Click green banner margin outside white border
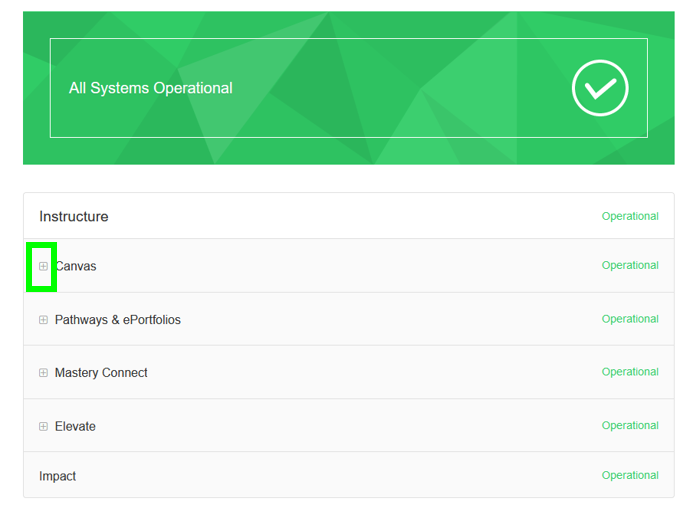The height and width of the screenshot is (517, 687). pos(348,151)
